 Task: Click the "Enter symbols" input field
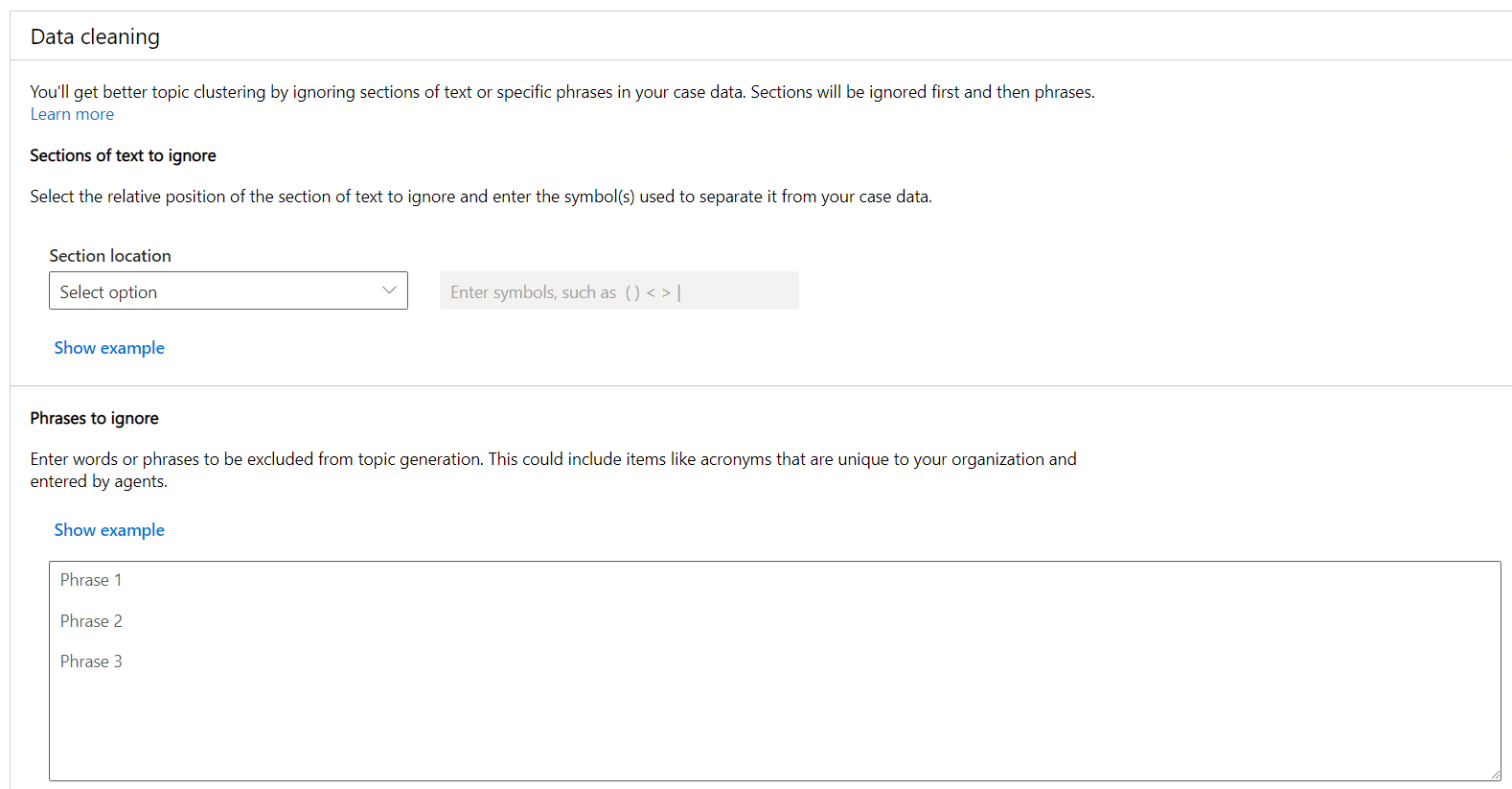click(x=618, y=290)
